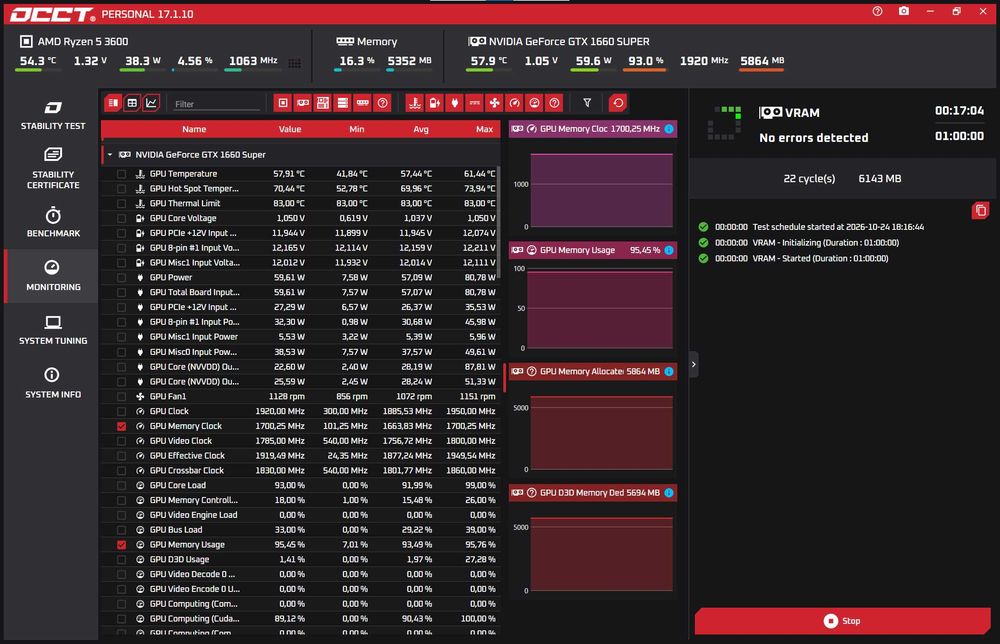This screenshot has height=644, width=1000.
Task: Uncheck the GPU Memory Clock sensor
Action: tap(121, 427)
